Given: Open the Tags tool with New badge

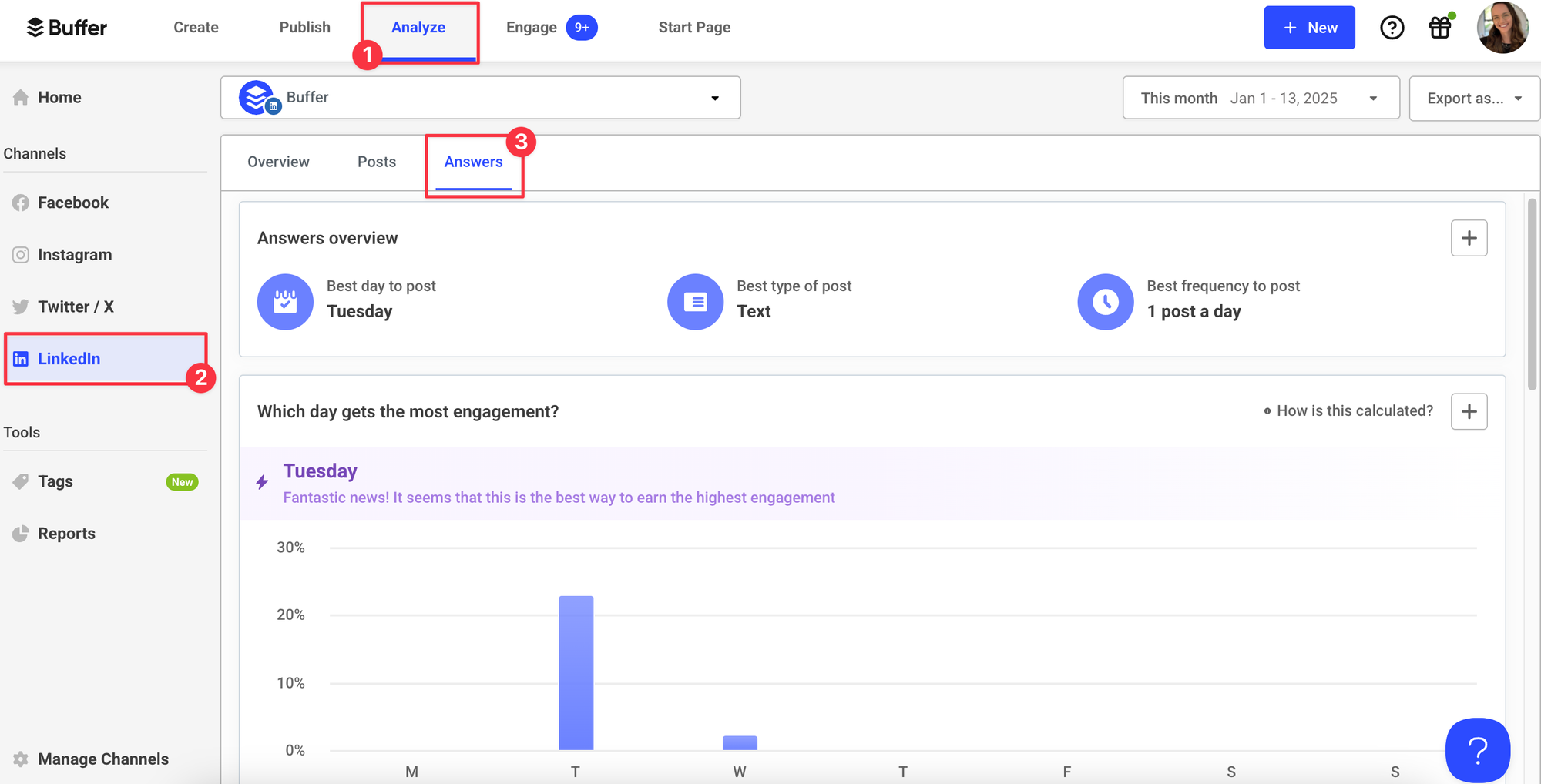Looking at the screenshot, I should coord(55,481).
